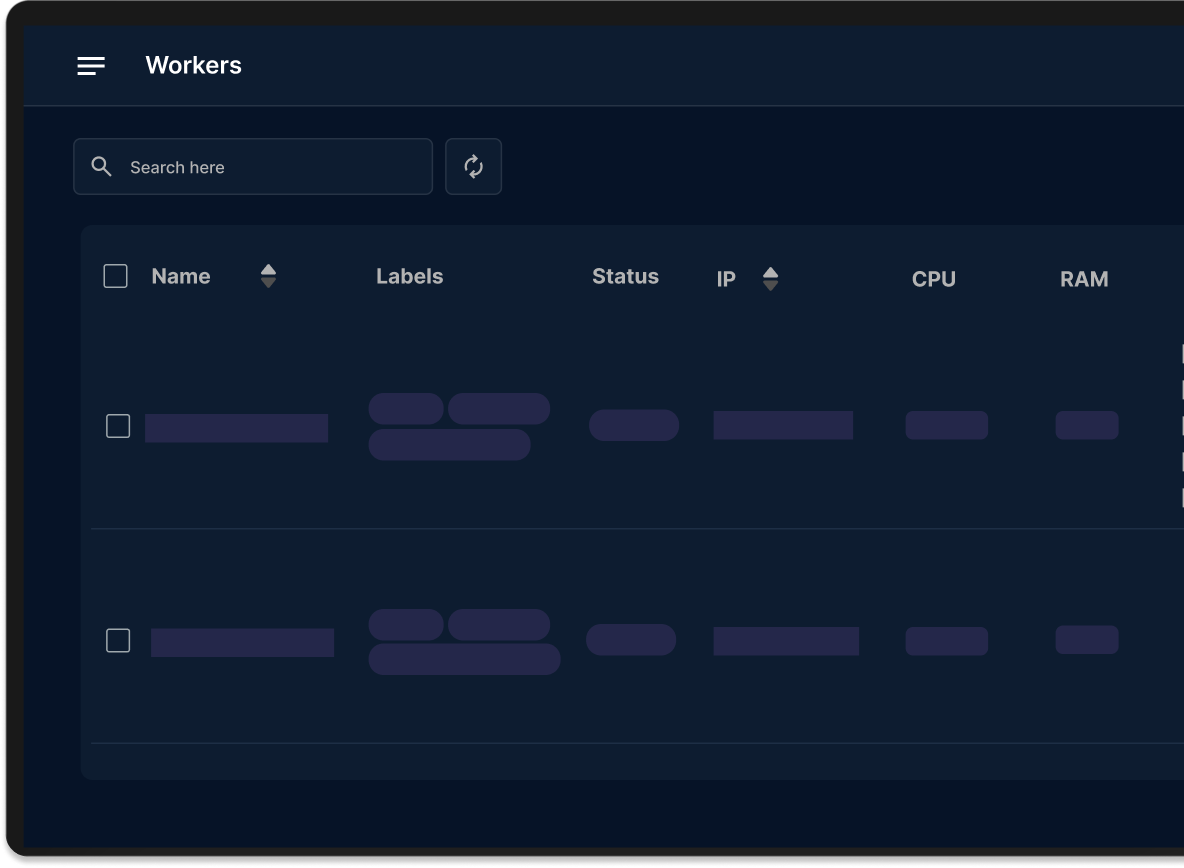Click the RAM column header
Screen dimensions: 1184x868
1083,280
